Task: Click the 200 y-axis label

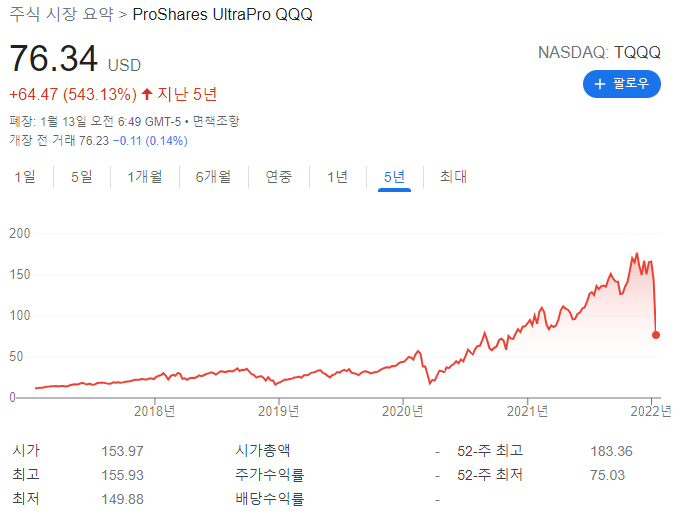Action: 20,233
